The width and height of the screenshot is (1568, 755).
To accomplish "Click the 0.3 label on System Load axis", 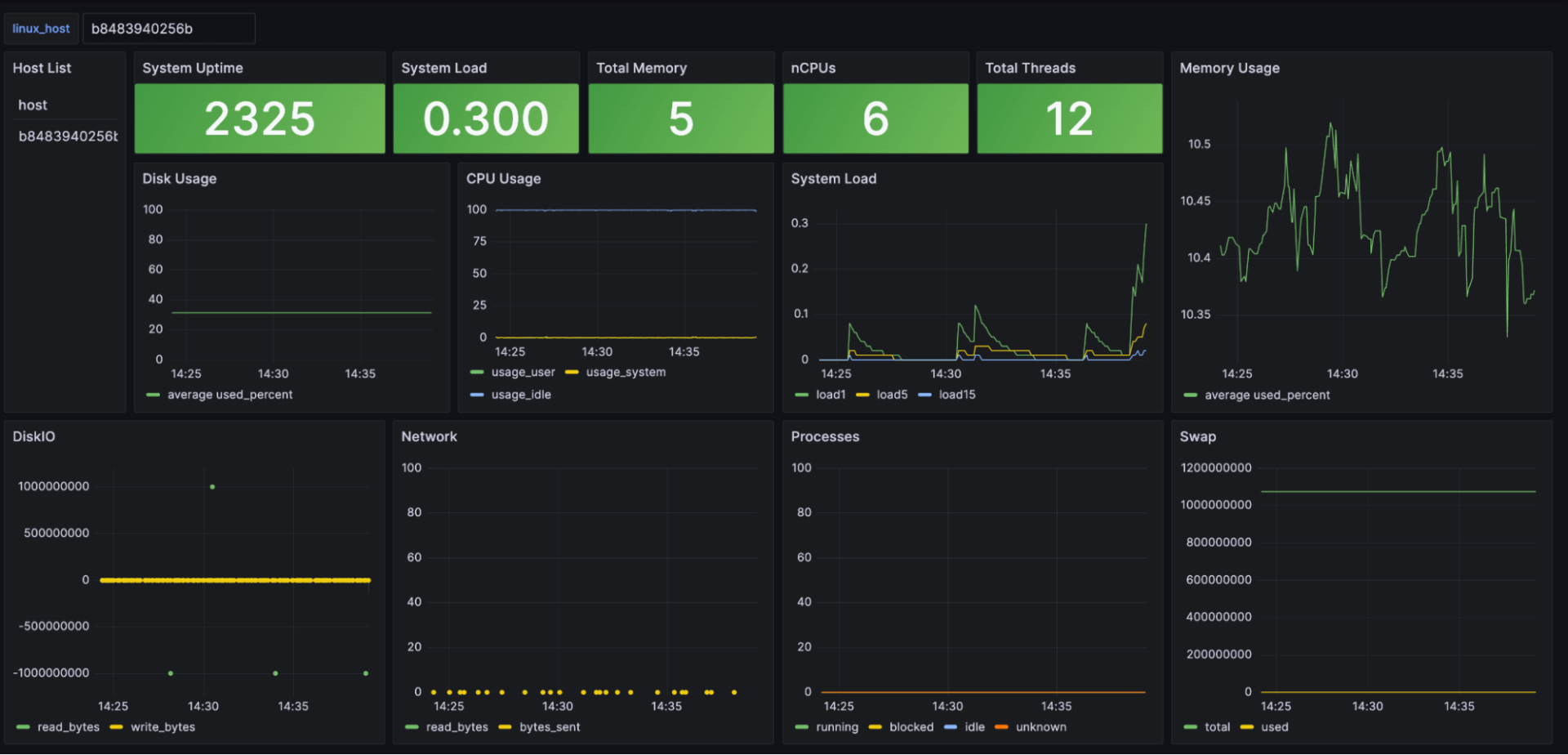I will (x=800, y=223).
